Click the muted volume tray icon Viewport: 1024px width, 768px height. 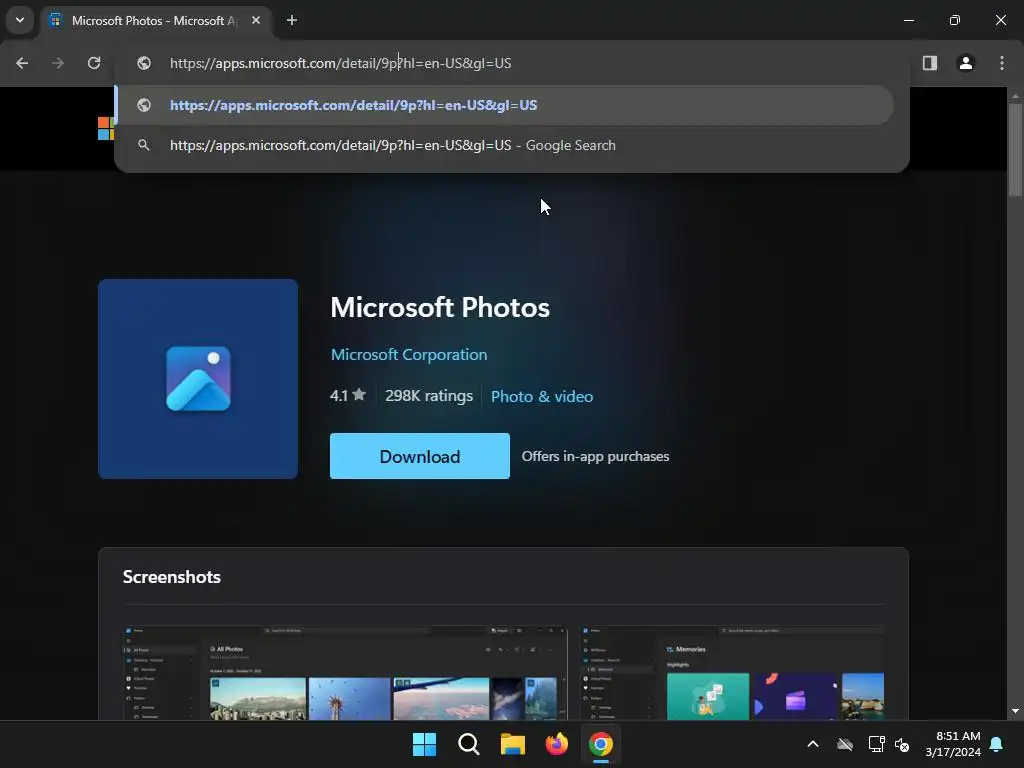[x=902, y=744]
